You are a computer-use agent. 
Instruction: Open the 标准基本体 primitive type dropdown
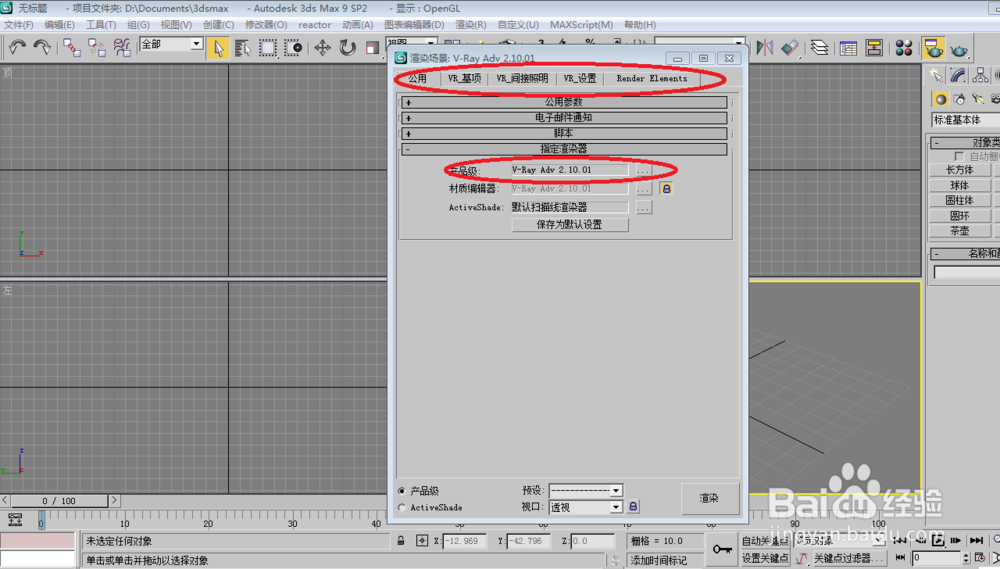tap(966, 120)
